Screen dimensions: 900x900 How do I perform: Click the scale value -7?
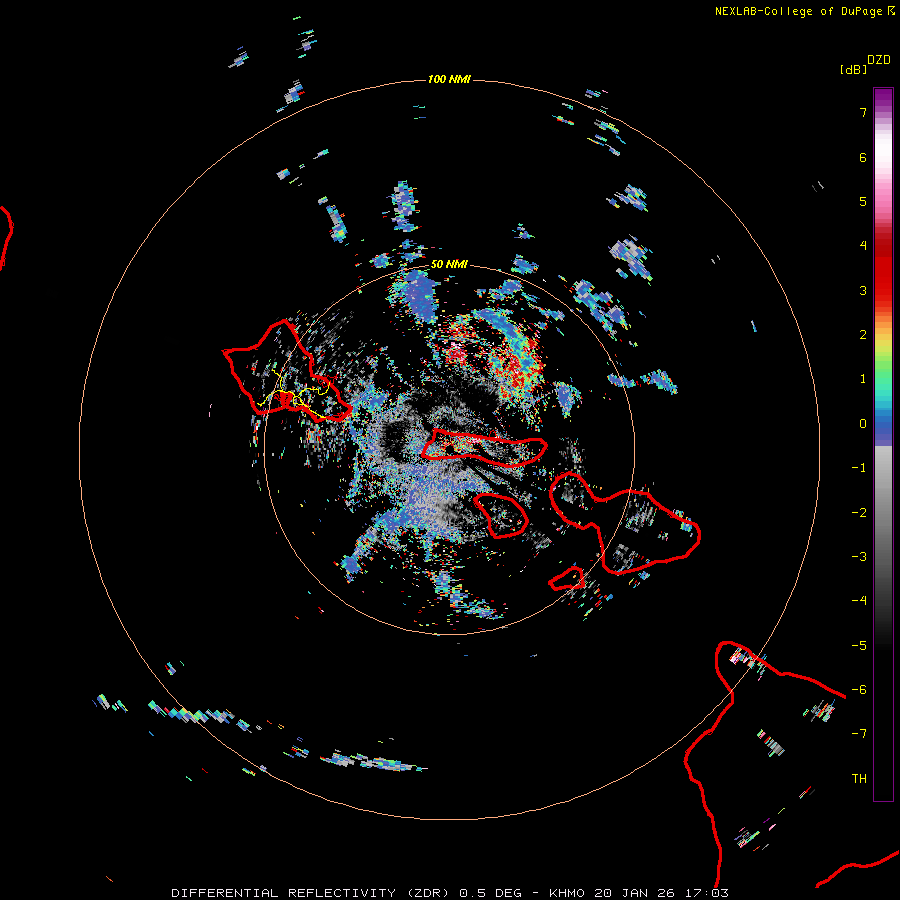(x=859, y=734)
